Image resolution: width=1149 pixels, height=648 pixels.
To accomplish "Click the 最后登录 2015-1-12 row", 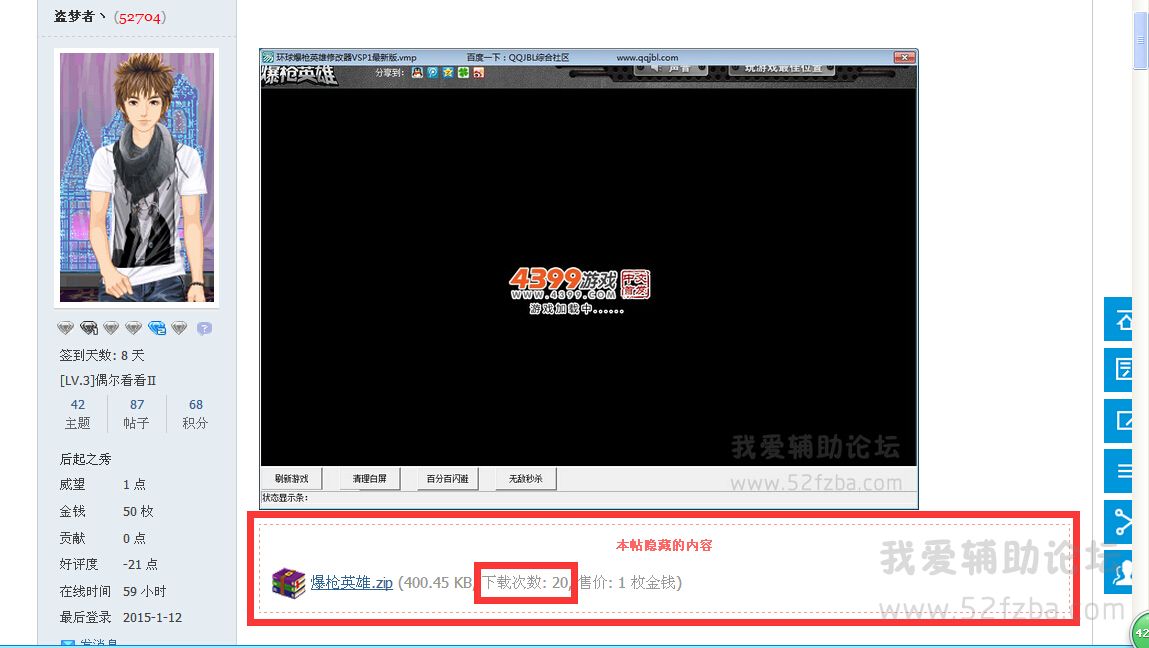I will point(121,617).
